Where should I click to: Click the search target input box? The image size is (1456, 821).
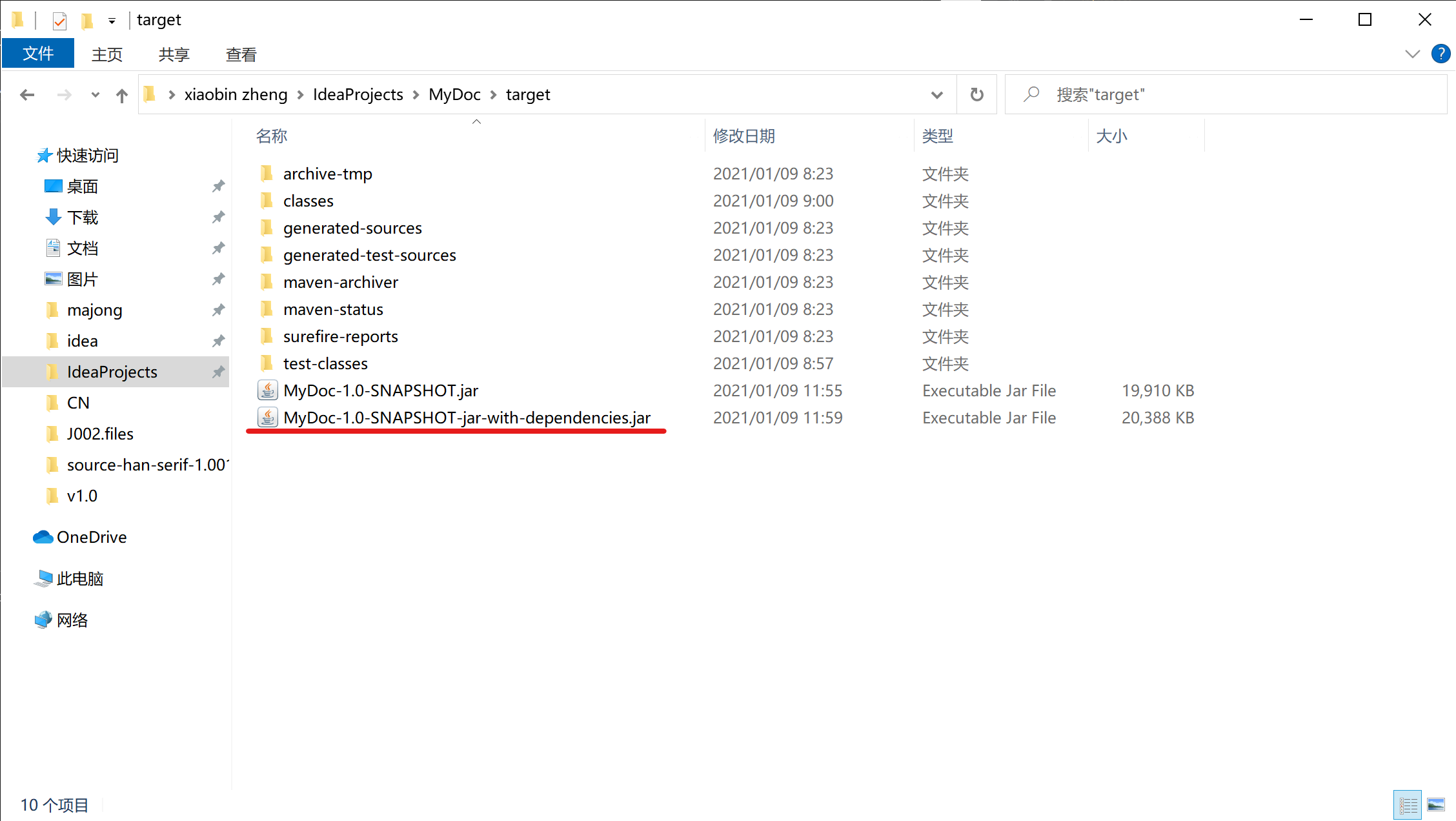pyautogui.click(x=1226, y=95)
